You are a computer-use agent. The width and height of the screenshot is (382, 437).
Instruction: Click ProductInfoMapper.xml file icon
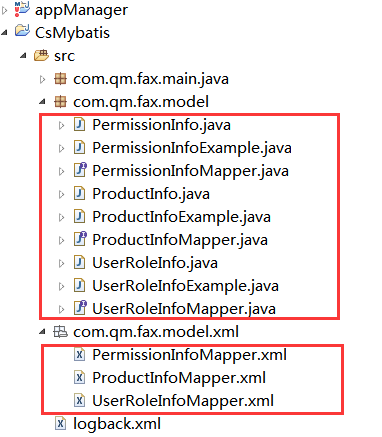(79, 378)
